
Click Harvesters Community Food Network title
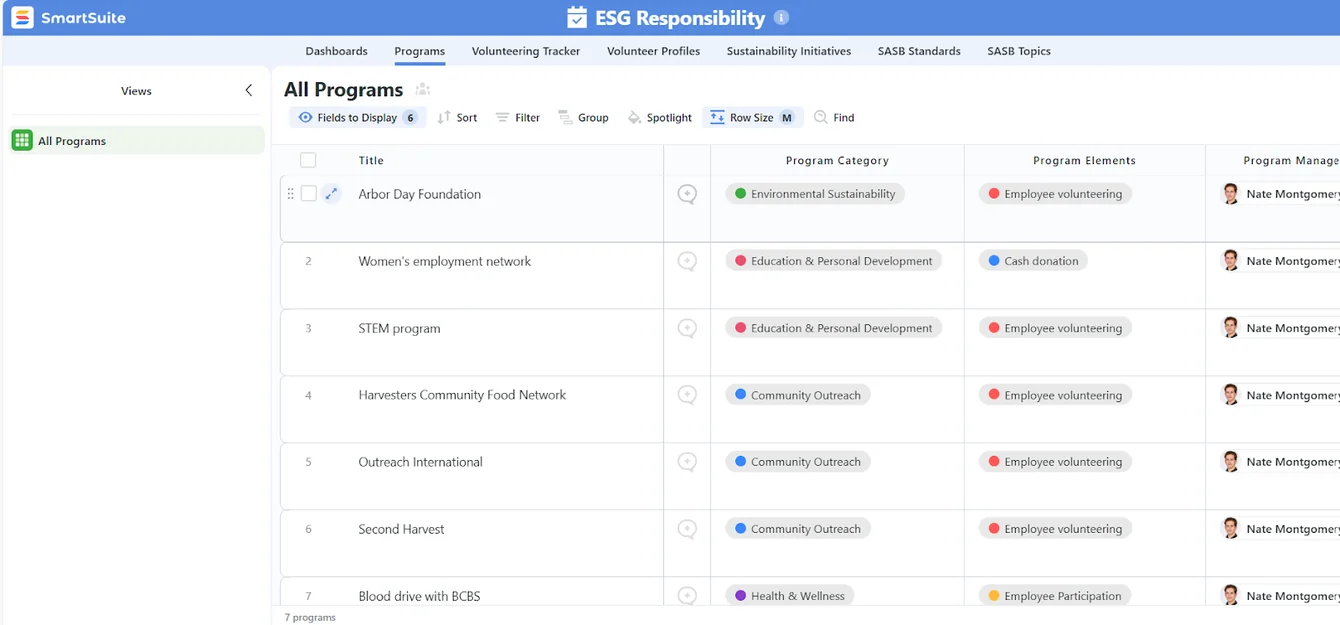point(462,395)
